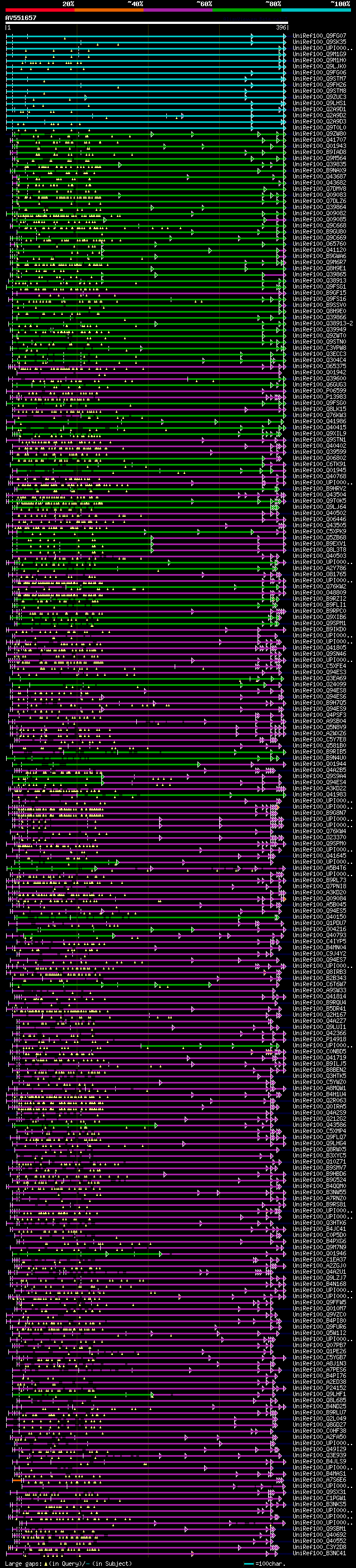Click the UniRef100_Q1PDU7 hit name

pyautogui.click(x=319, y=923)
